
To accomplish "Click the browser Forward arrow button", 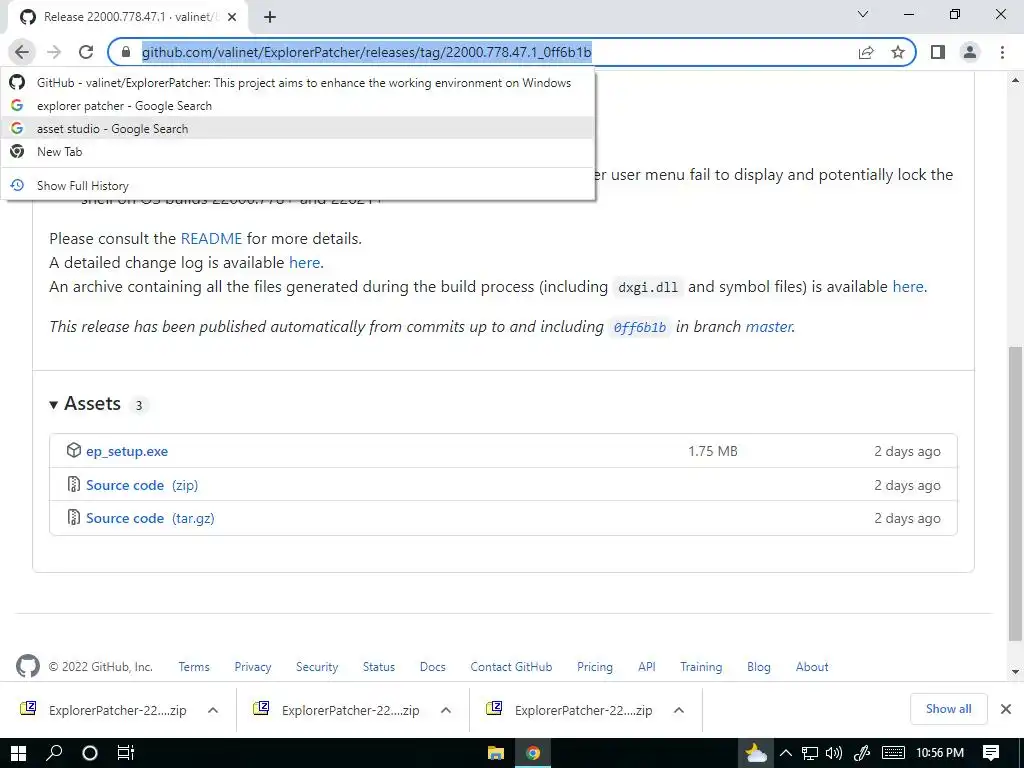I will coord(54,52).
